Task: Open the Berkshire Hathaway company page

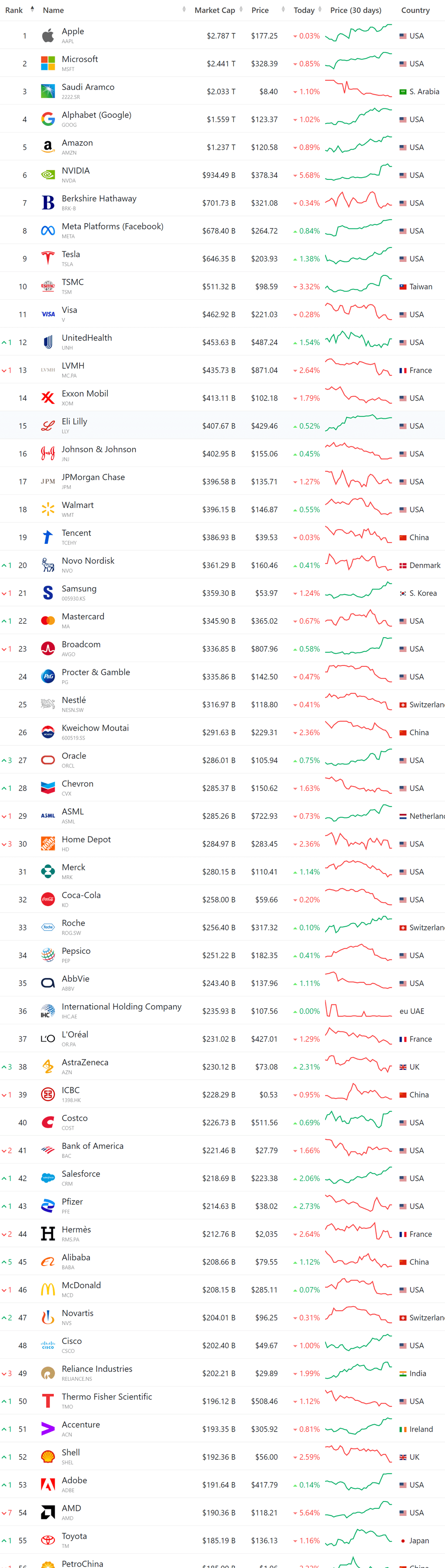Action: pos(99,198)
